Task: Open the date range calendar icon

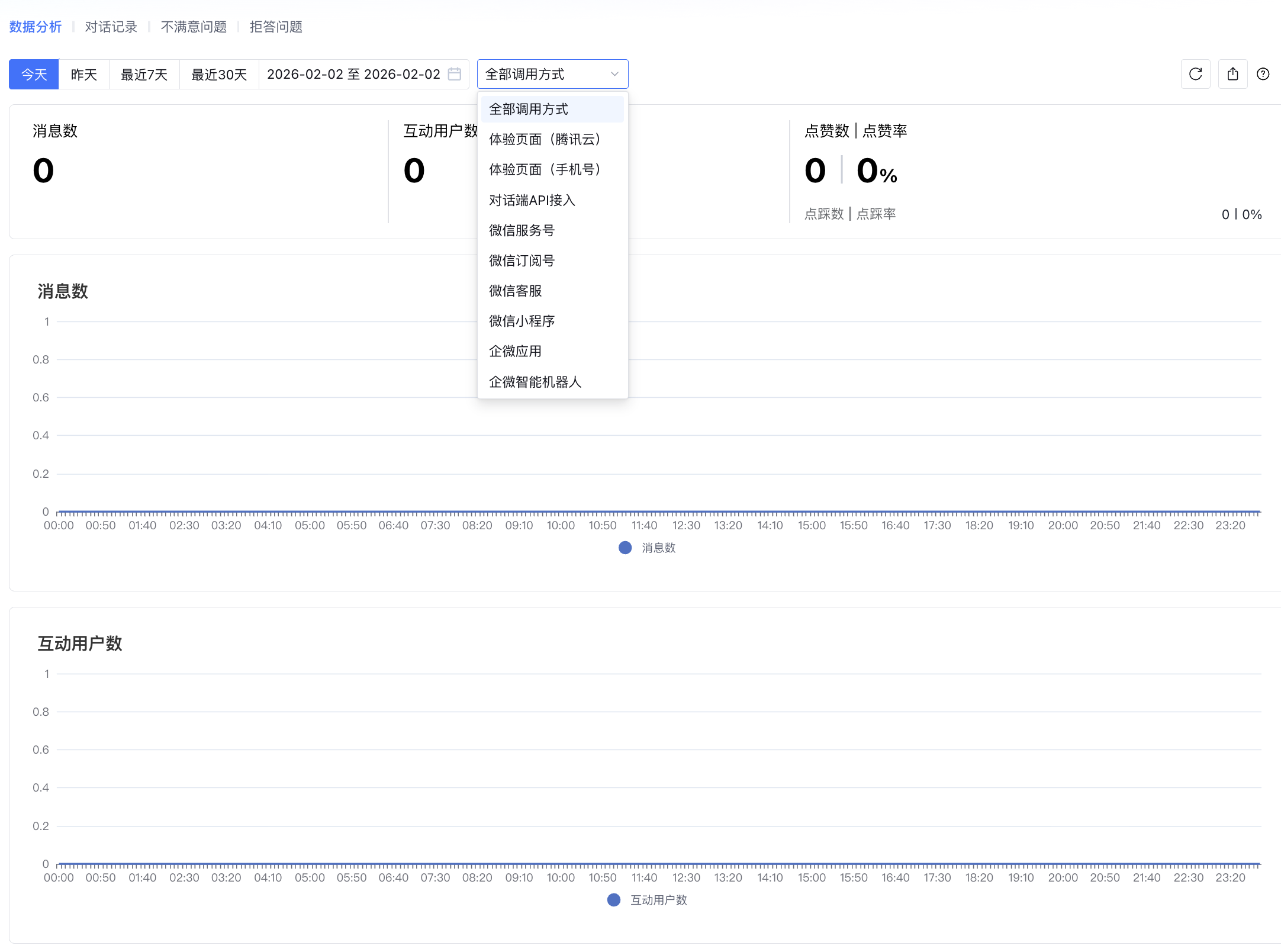Action: click(454, 74)
